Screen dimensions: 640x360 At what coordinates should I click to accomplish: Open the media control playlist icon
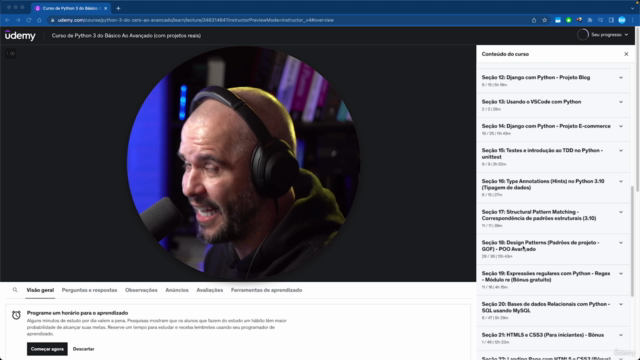coord(600,20)
